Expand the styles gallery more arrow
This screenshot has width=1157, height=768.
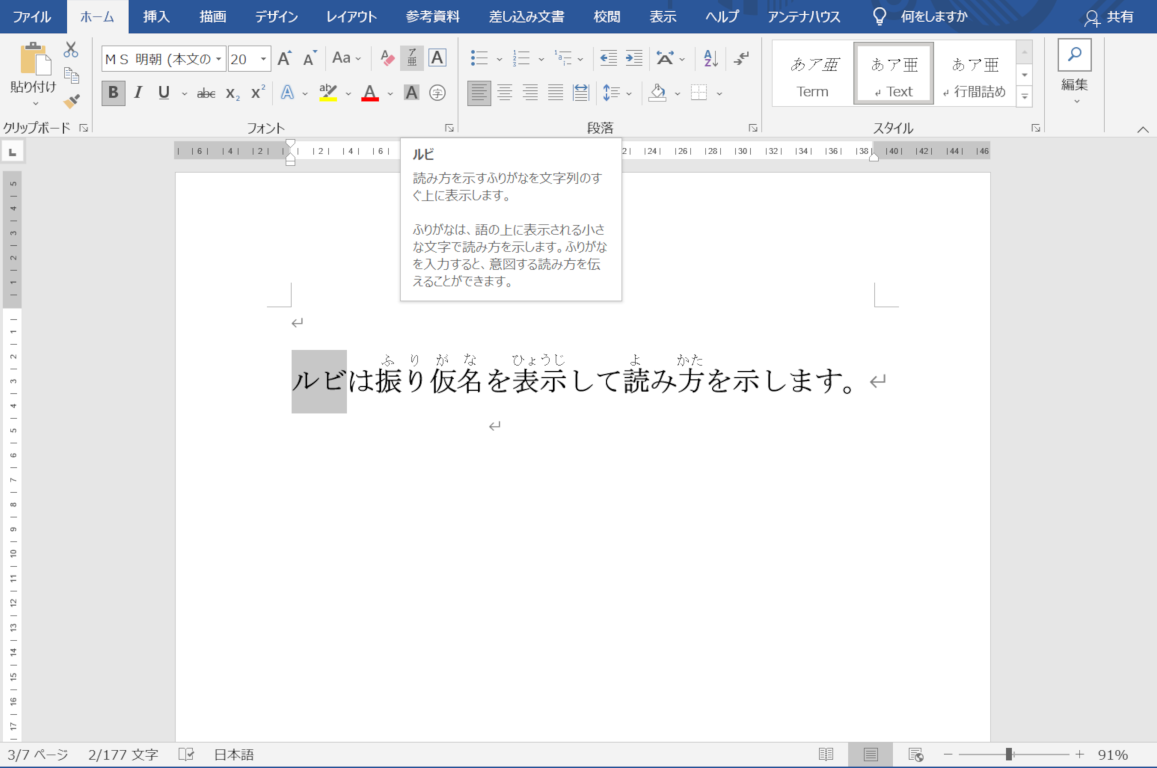(x=1024, y=97)
